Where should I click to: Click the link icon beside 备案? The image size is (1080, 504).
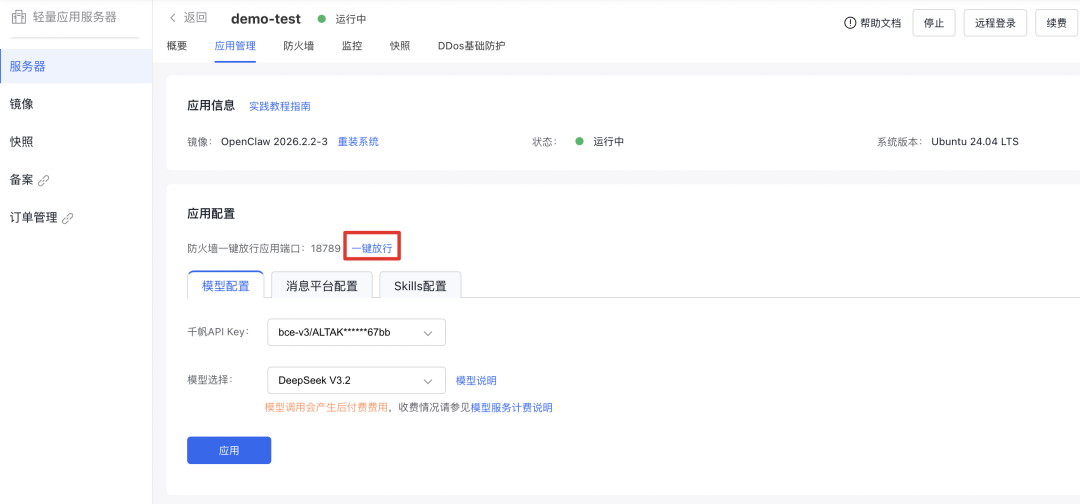click(x=44, y=180)
